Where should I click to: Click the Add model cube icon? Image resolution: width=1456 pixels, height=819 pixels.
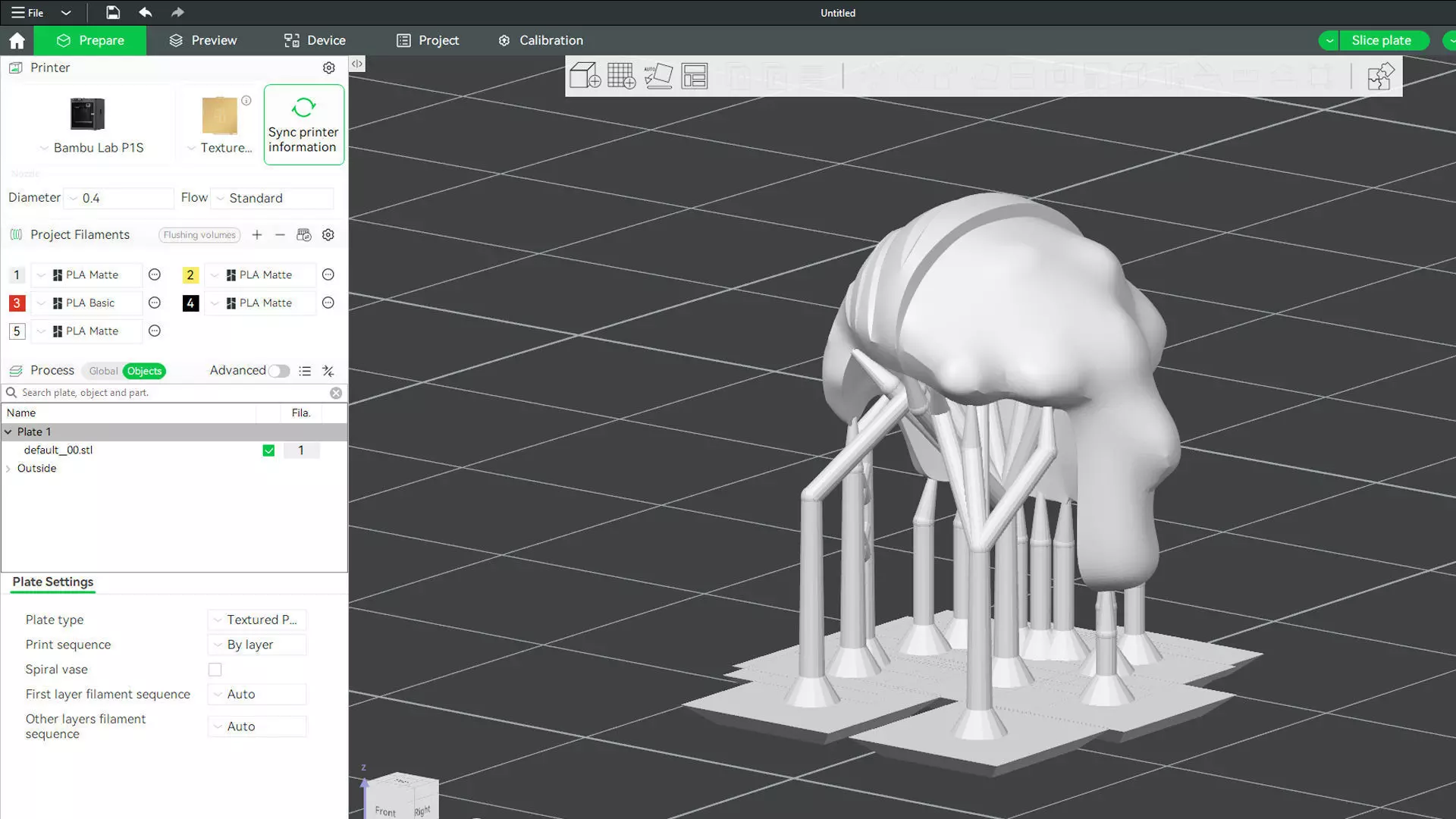(585, 76)
